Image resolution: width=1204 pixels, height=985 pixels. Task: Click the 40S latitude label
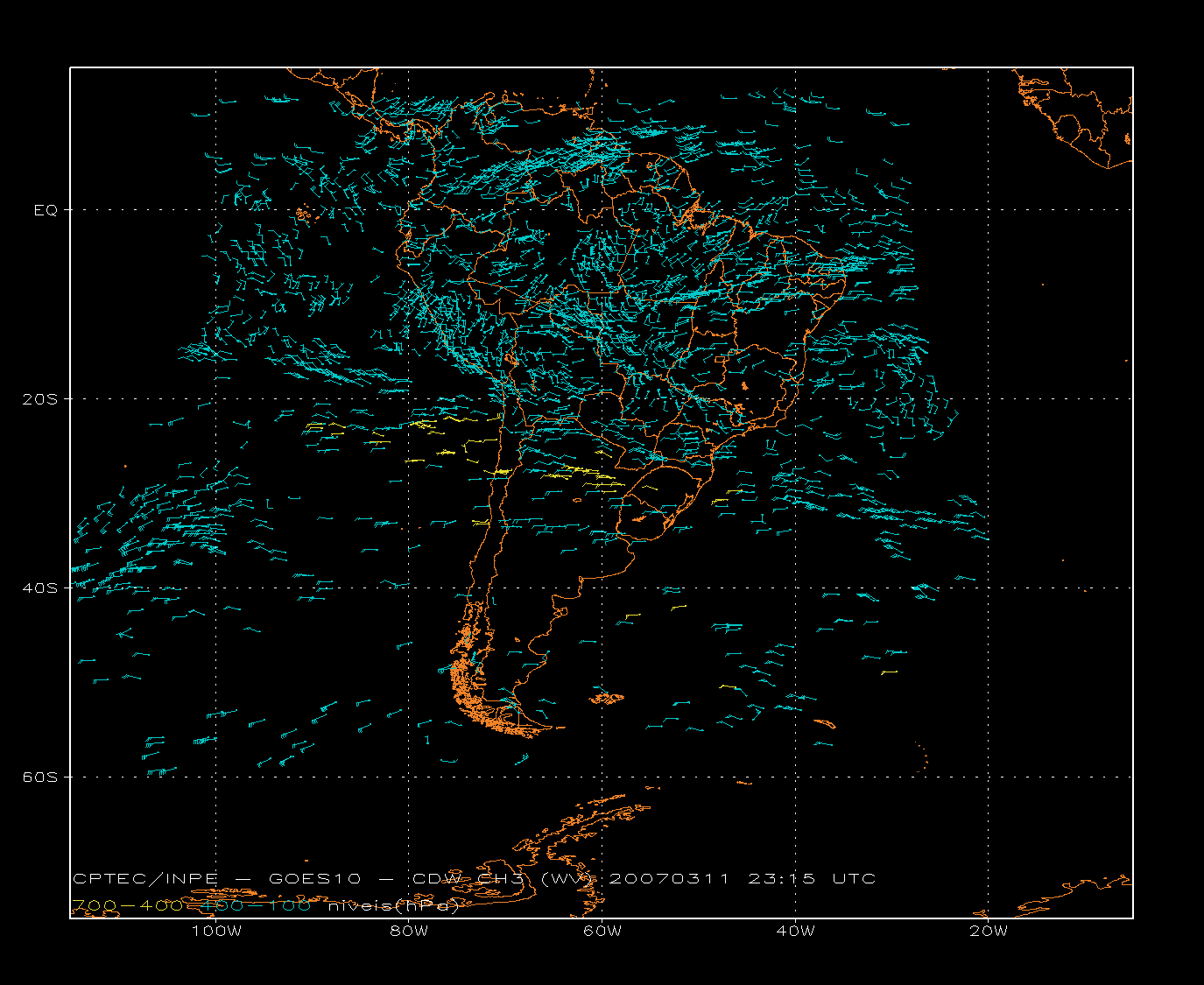pyautogui.click(x=40, y=588)
